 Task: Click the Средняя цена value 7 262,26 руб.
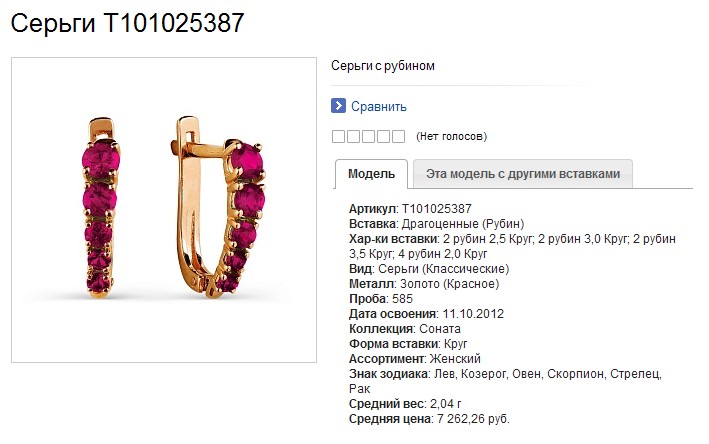point(473,419)
